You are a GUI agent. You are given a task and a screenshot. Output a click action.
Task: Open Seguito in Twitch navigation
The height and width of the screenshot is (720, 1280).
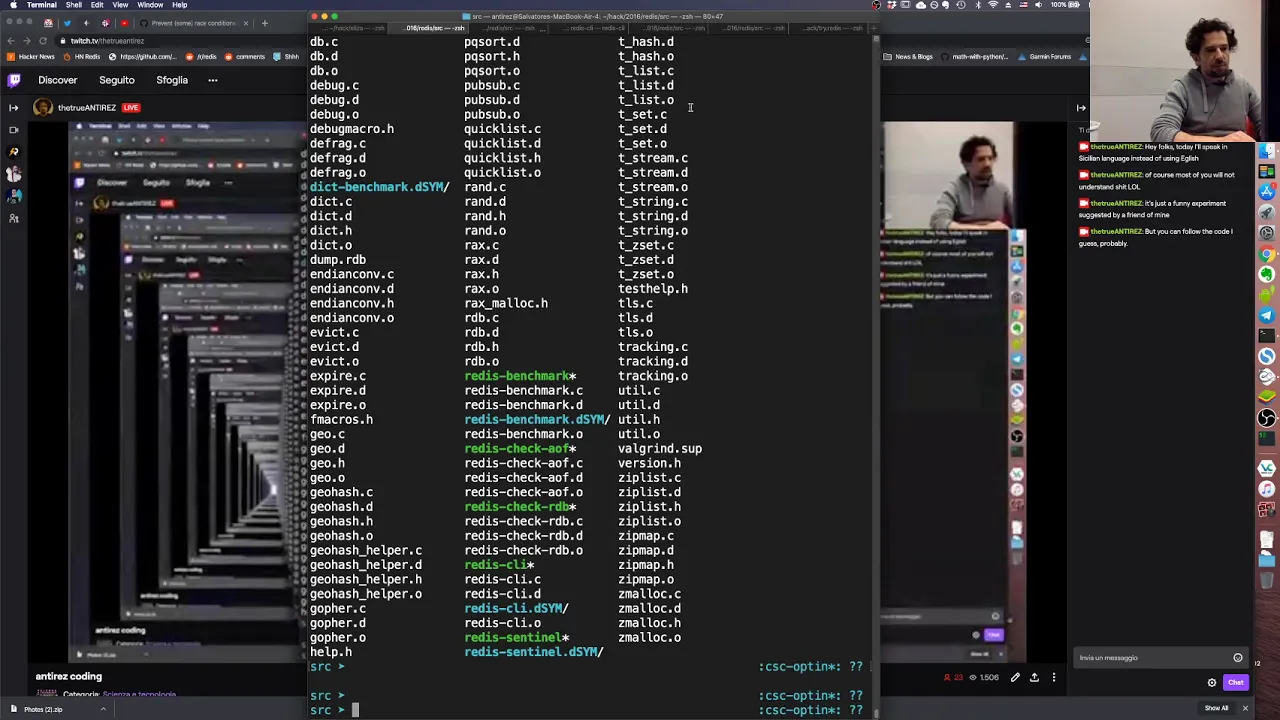click(x=117, y=80)
